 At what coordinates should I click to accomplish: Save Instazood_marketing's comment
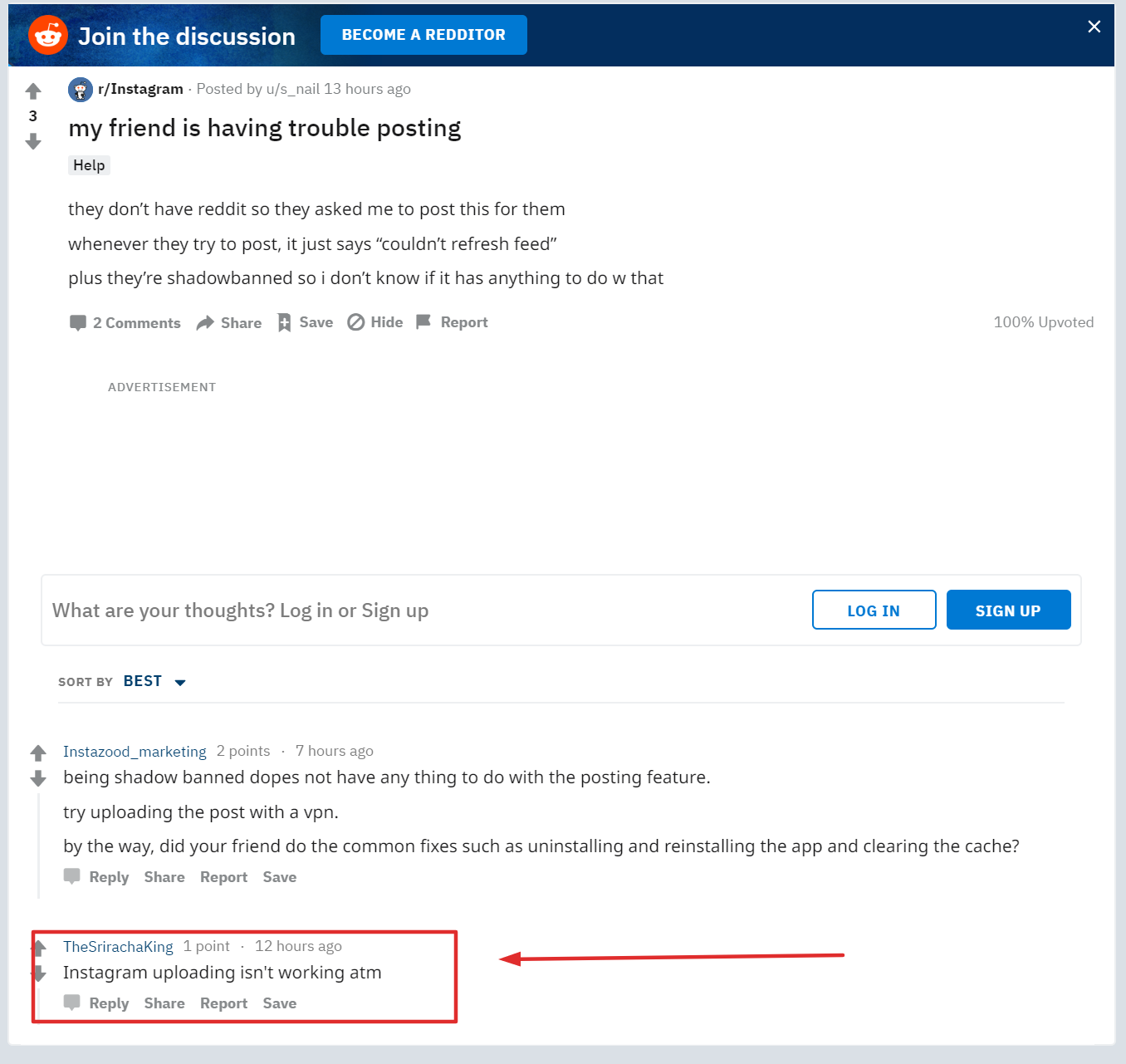coord(280,877)
